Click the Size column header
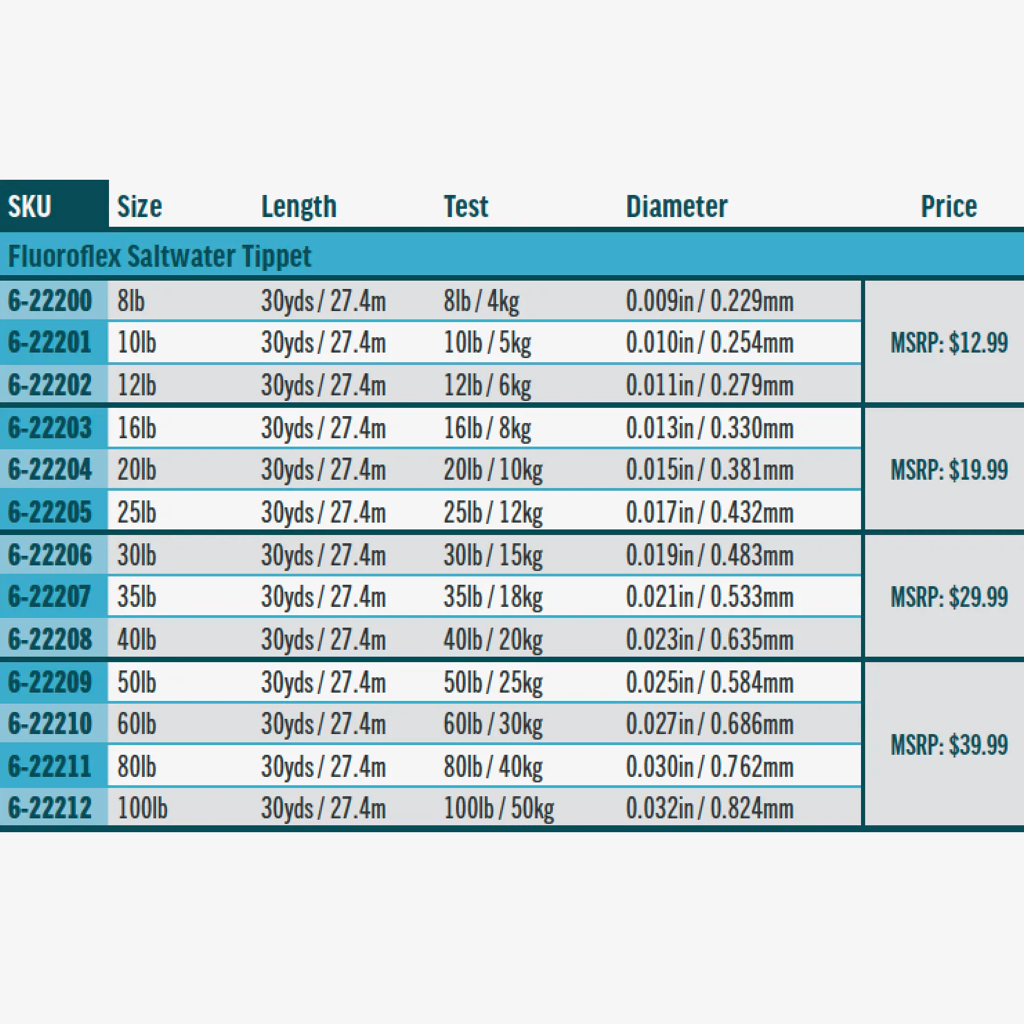1024x1024 pixels. [139, 207]
